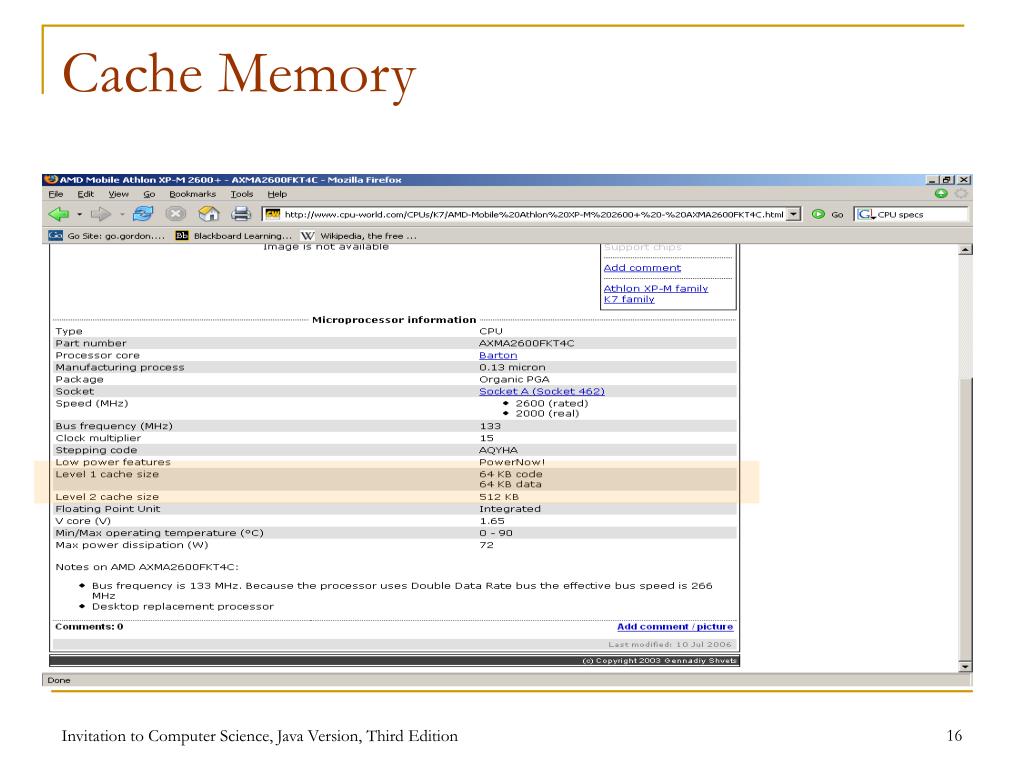Follow the 'Barton' processor core link
1024x768 pixels.
point(498,355)
